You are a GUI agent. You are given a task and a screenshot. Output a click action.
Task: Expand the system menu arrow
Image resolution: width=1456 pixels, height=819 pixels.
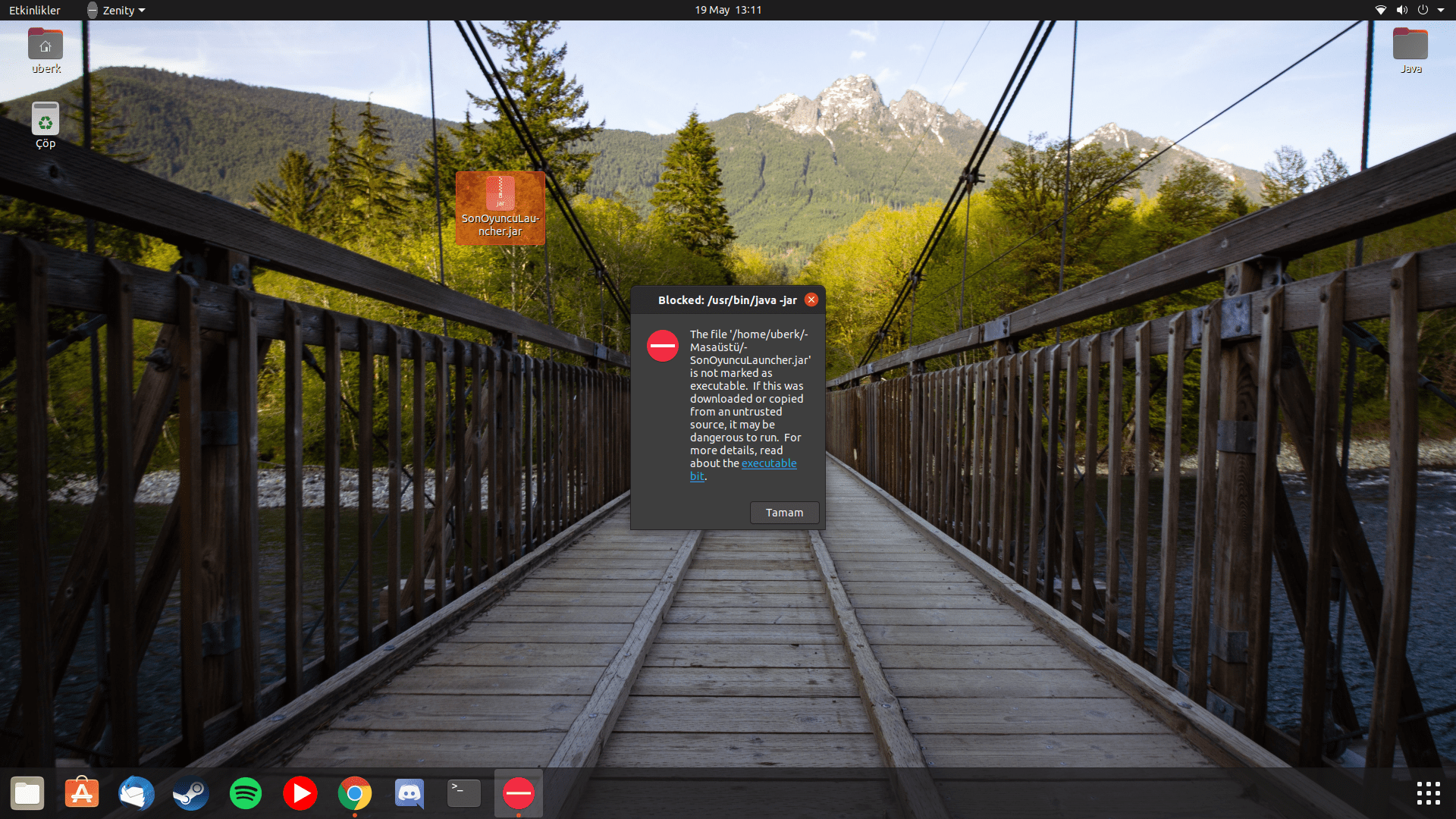click(x=1440, y=10)
